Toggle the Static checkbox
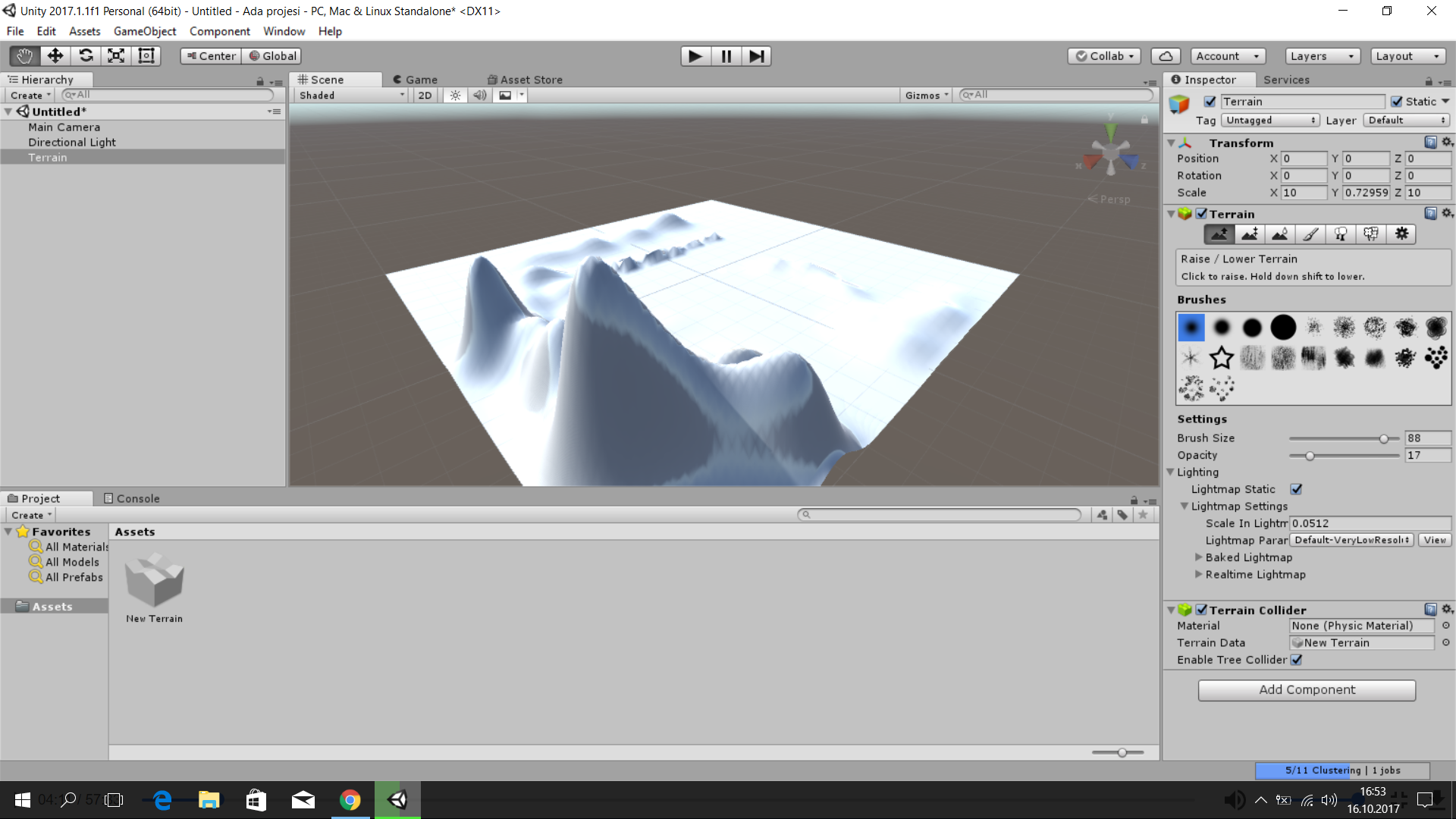1456x819 pixels. pos(1397,102)
